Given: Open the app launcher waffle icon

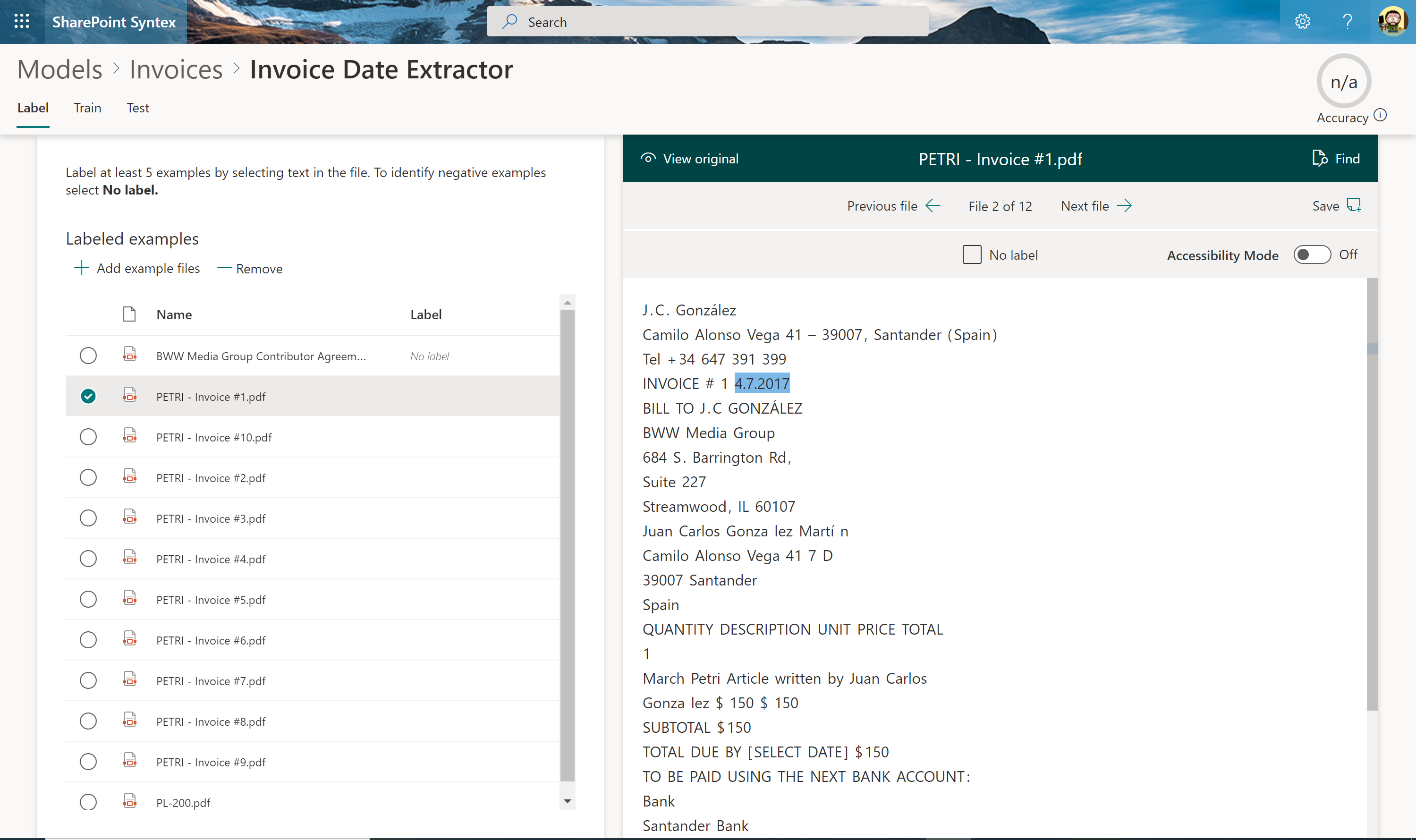Looking at the screenshot, I should 22,22.
